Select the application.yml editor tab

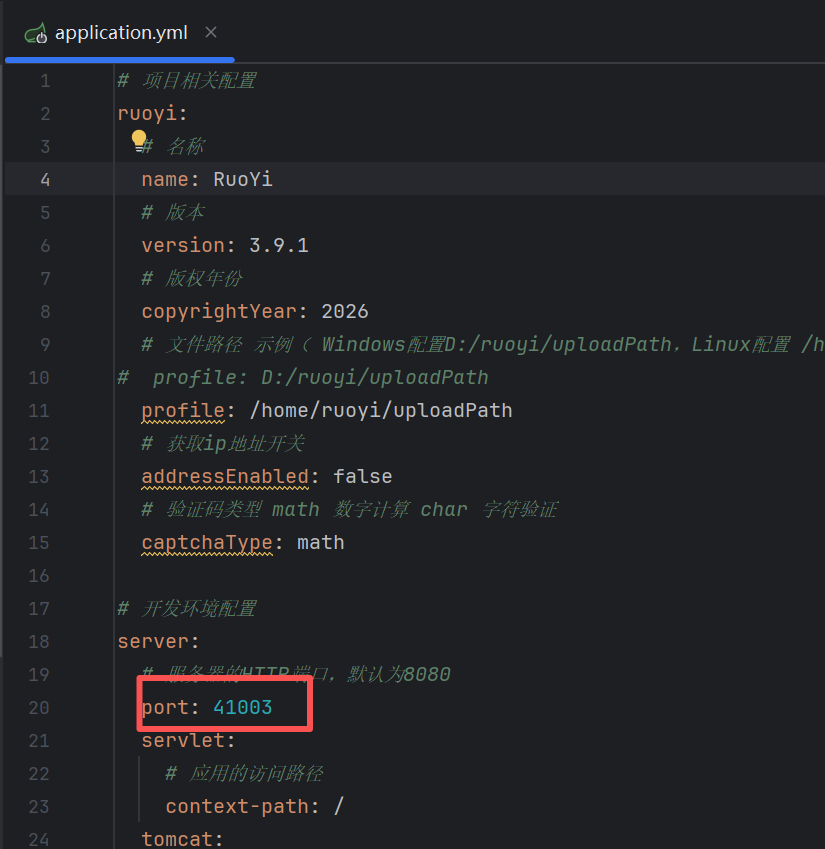coord(120,33)
